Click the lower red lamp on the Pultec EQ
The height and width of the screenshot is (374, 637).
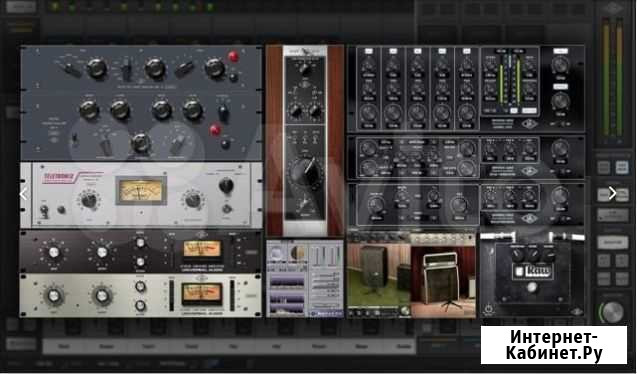tap(215, 130)
